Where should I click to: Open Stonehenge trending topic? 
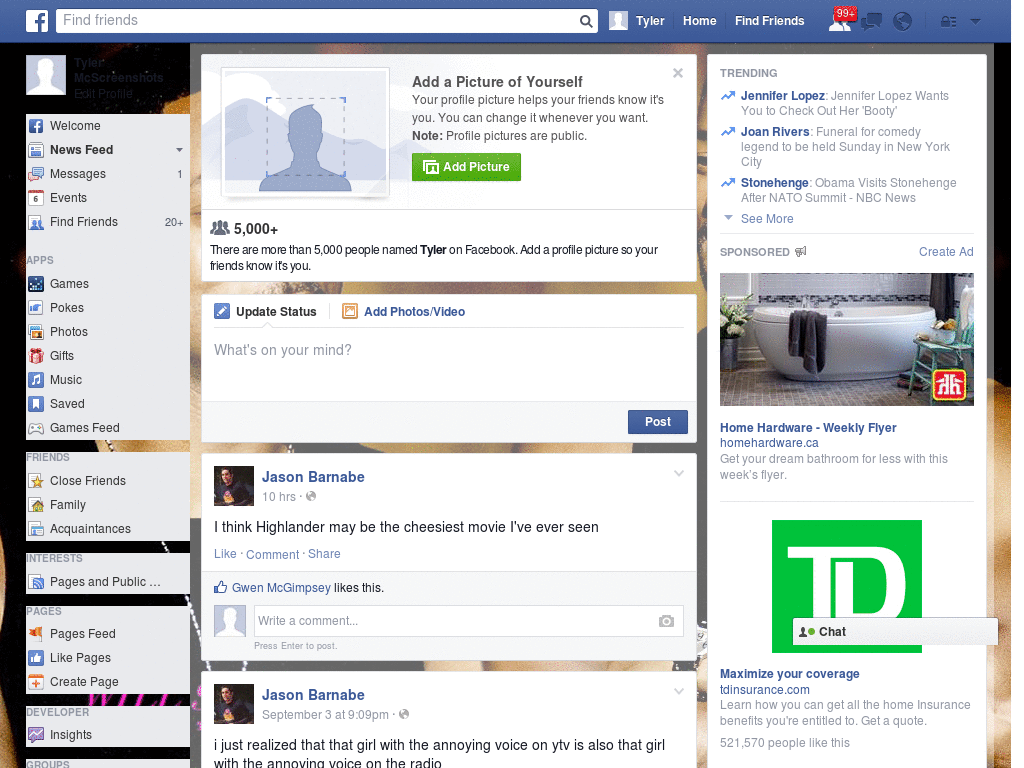tap(775, 183)
